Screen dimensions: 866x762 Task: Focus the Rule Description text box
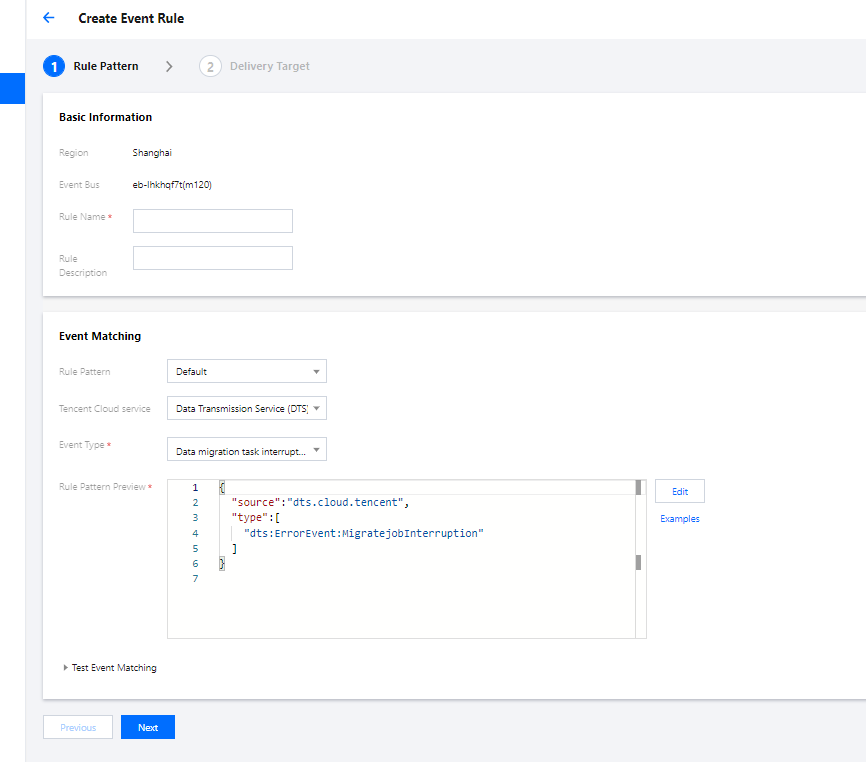point(213,258)
